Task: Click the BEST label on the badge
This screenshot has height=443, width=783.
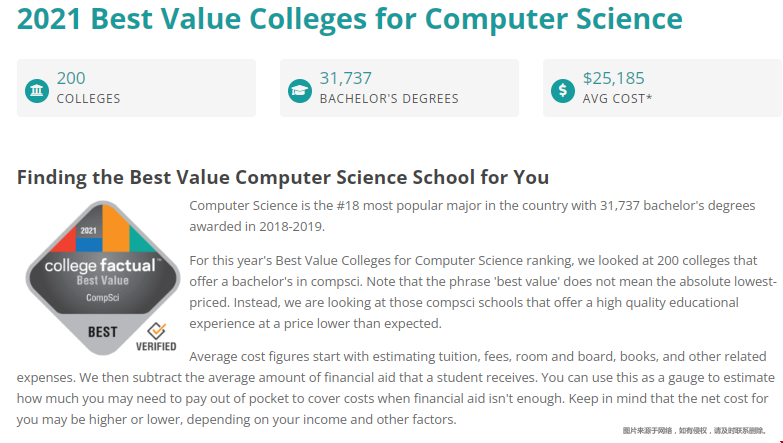Action: (102, 332)
